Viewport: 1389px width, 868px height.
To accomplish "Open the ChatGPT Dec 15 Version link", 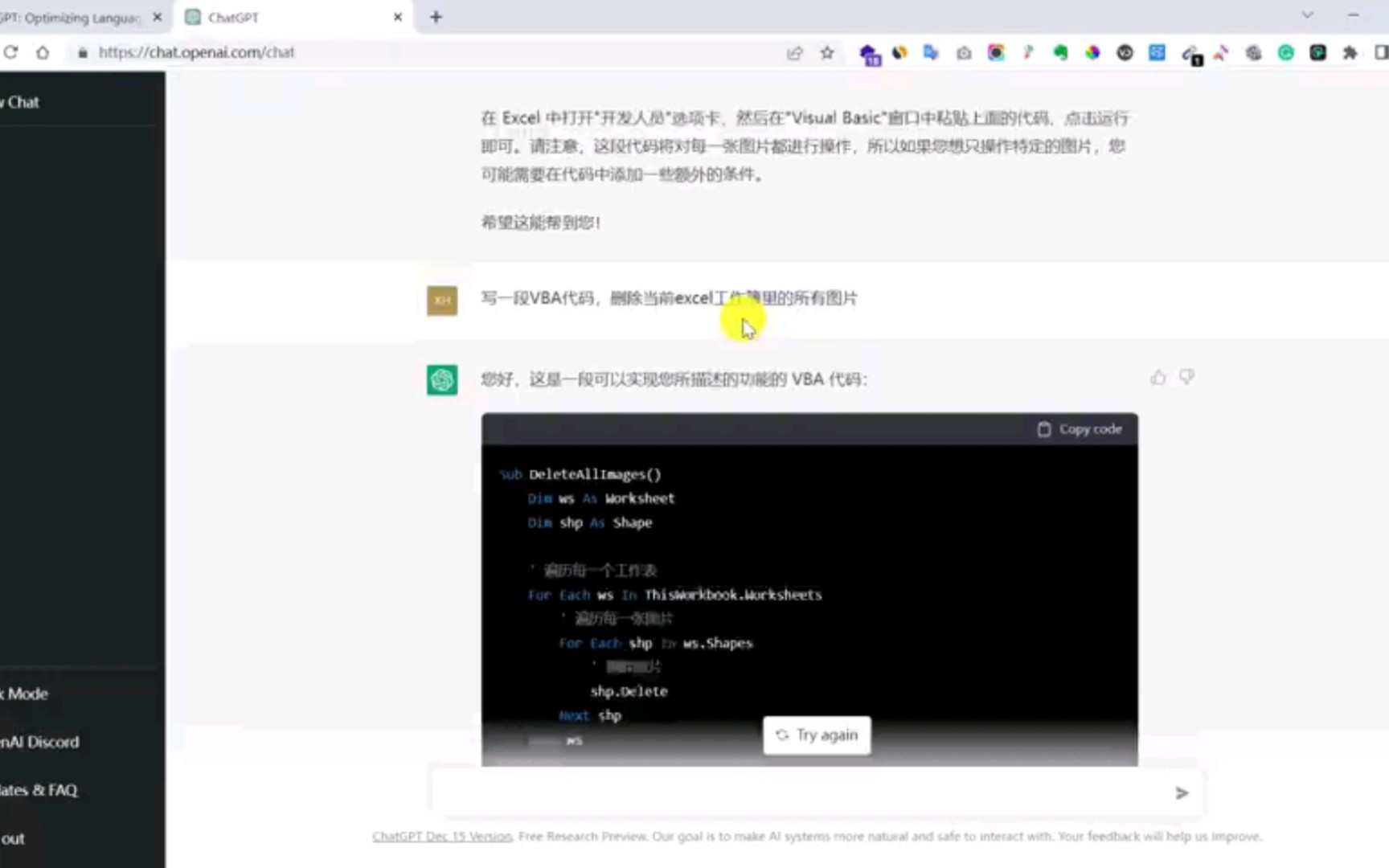I will (x=442, y=837).
